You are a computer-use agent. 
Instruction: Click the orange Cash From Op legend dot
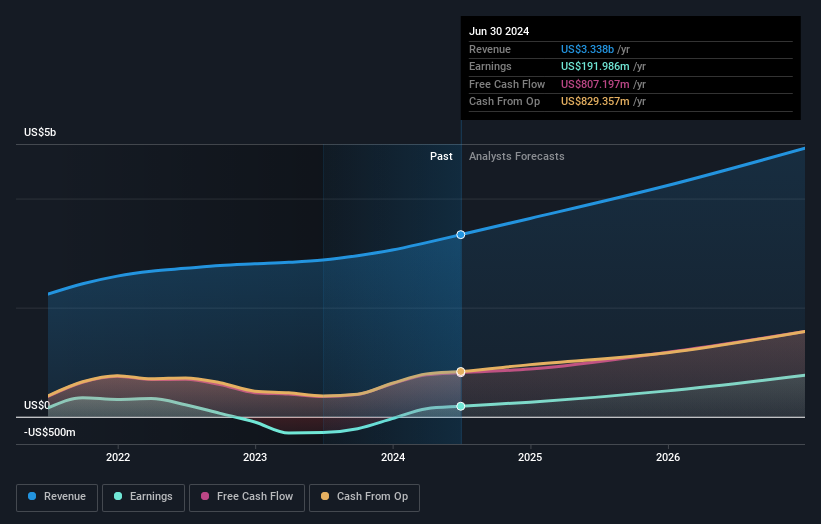325,496
